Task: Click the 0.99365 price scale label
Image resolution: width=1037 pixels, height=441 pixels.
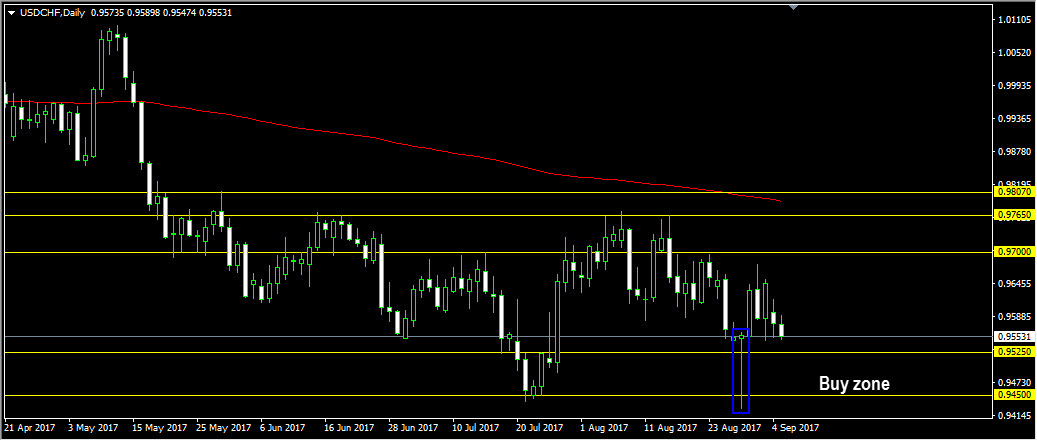Action: [x=1016, y=119]
